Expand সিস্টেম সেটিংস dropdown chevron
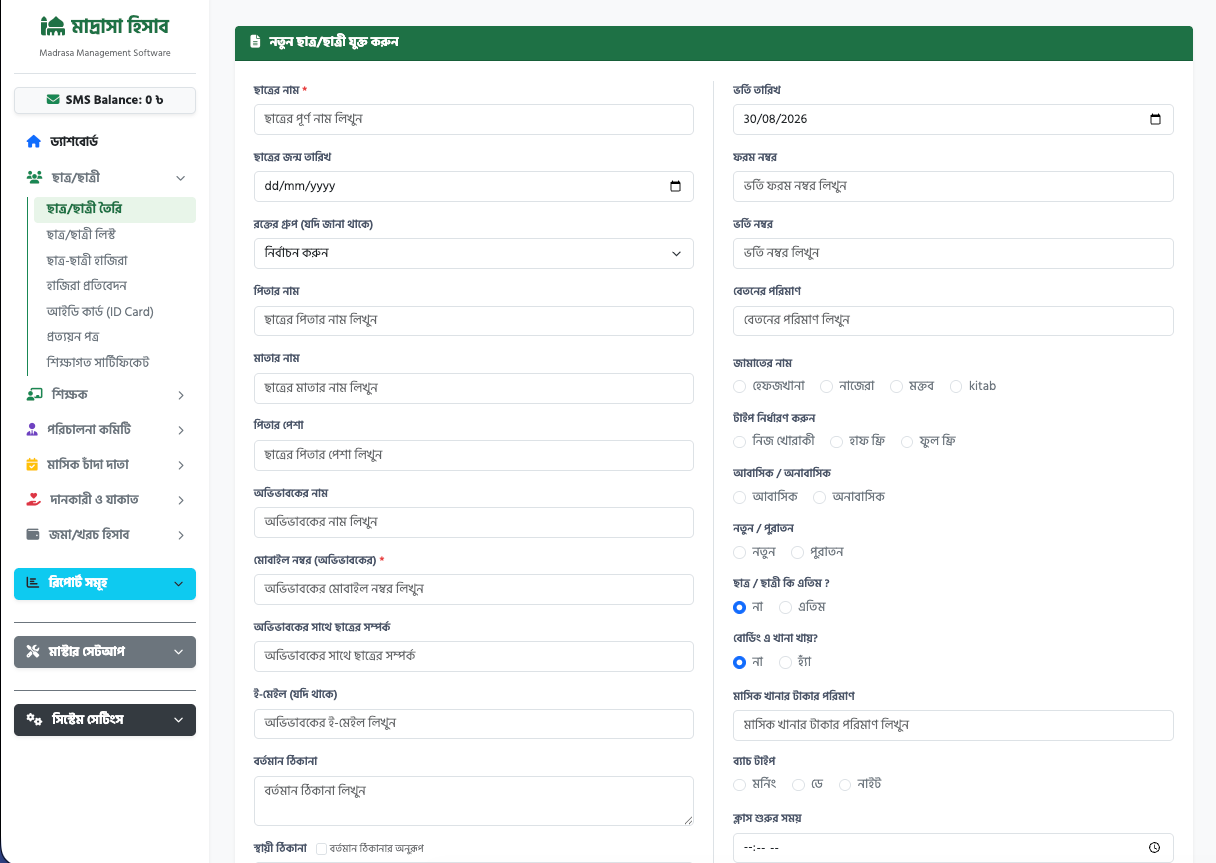 click(179, 720)
